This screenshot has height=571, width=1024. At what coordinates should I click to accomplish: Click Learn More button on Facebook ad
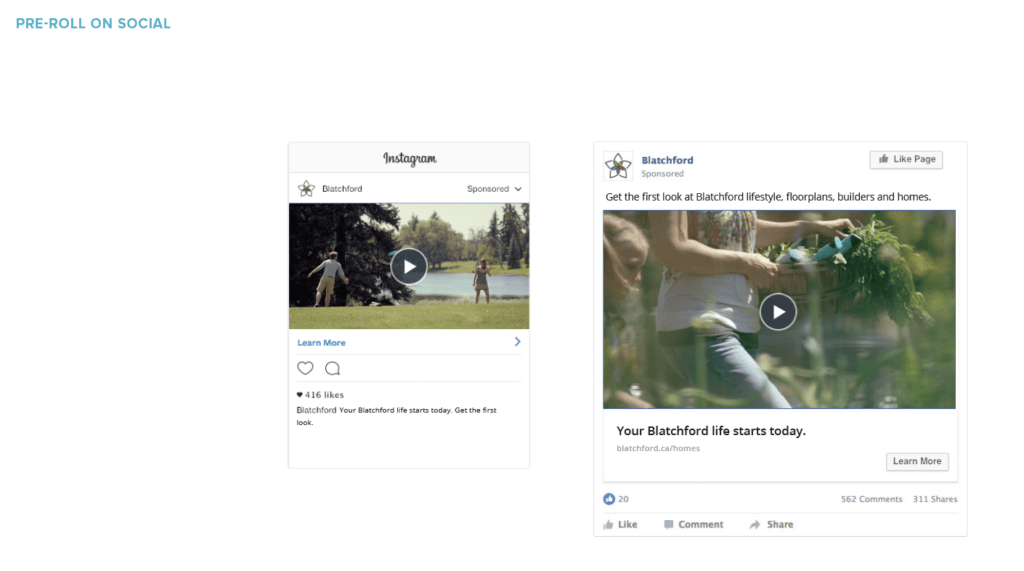(x=916, y=461)
